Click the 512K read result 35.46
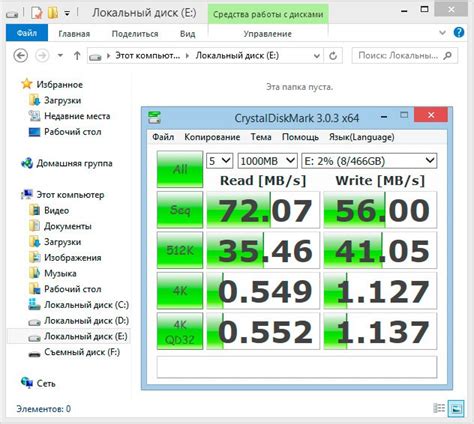The image size is (474, 424). [263, 250]
